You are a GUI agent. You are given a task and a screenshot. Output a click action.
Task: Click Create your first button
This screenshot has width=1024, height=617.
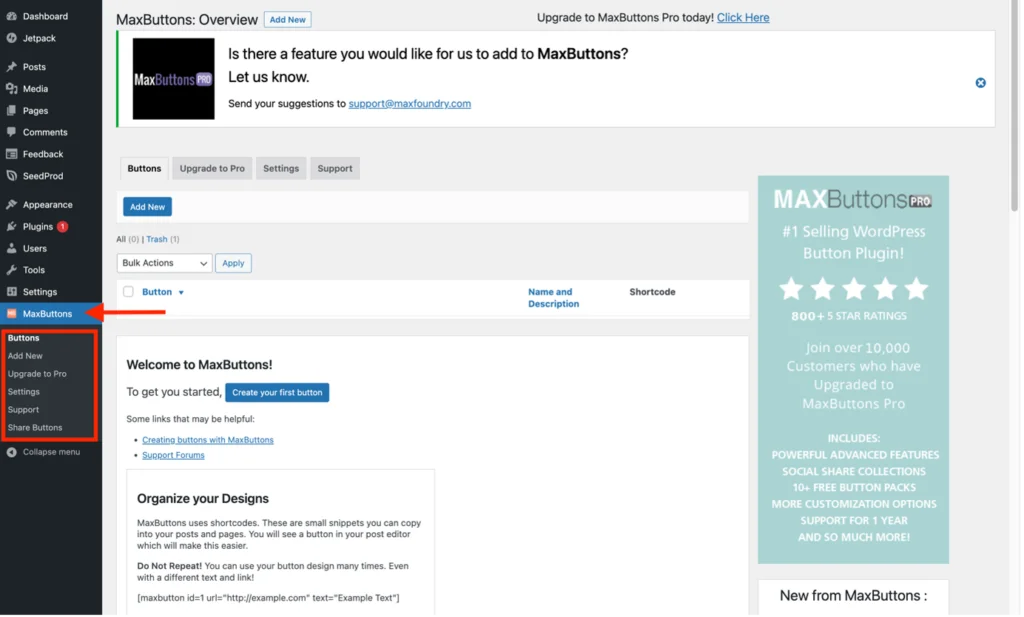[x=278, y=393]
